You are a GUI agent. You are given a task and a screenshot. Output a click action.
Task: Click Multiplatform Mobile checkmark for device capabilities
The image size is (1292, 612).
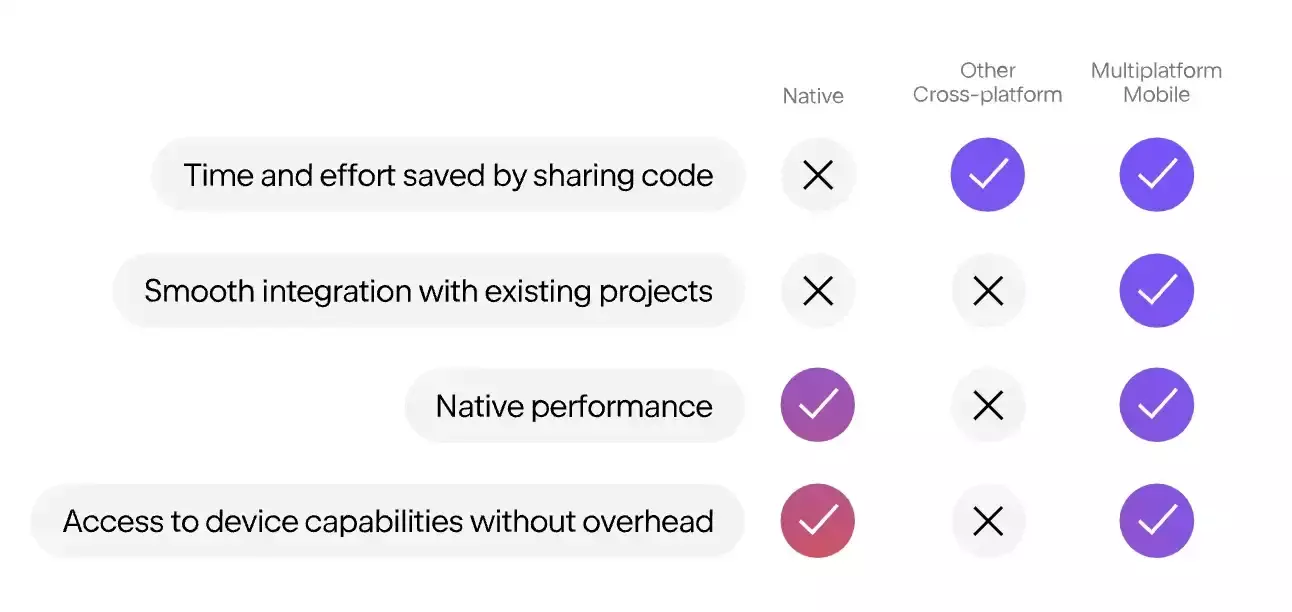[1157, 521]
